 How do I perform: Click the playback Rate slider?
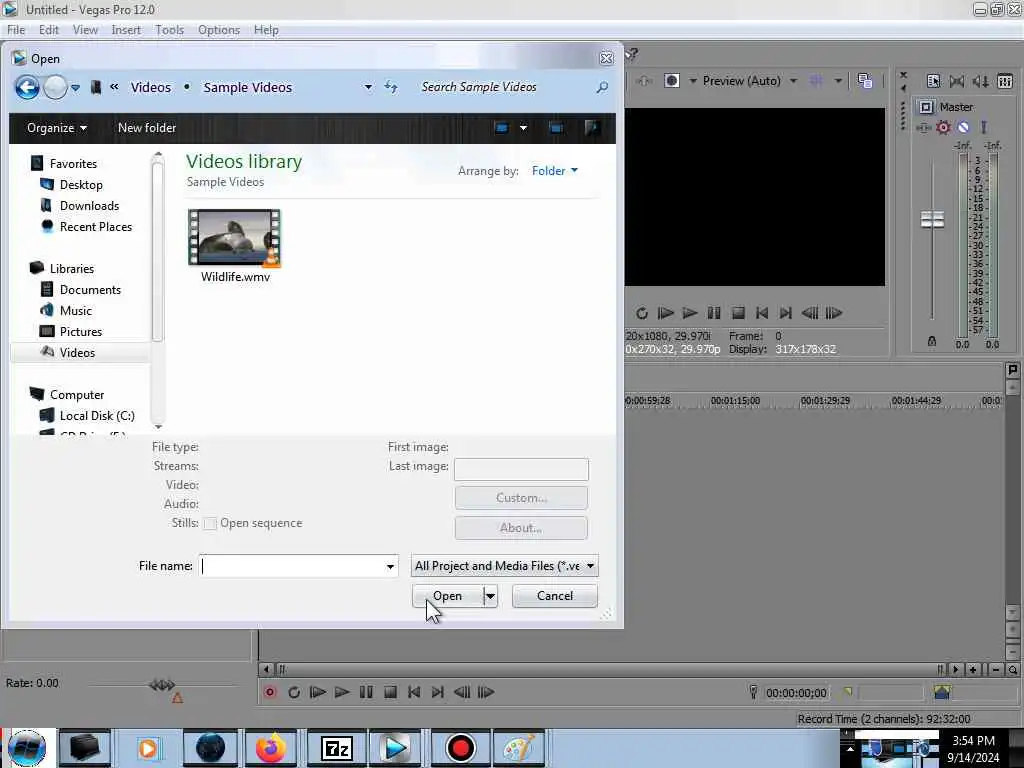(162, 685)
